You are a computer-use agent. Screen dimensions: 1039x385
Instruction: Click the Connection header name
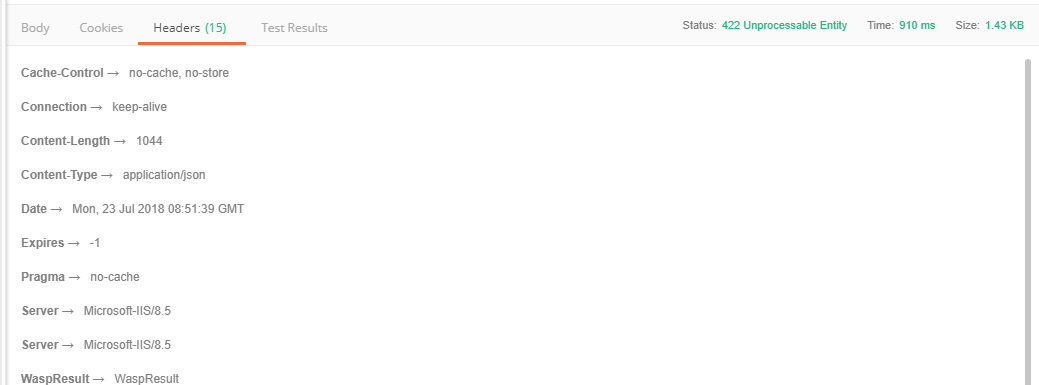(x=54, y=107)
